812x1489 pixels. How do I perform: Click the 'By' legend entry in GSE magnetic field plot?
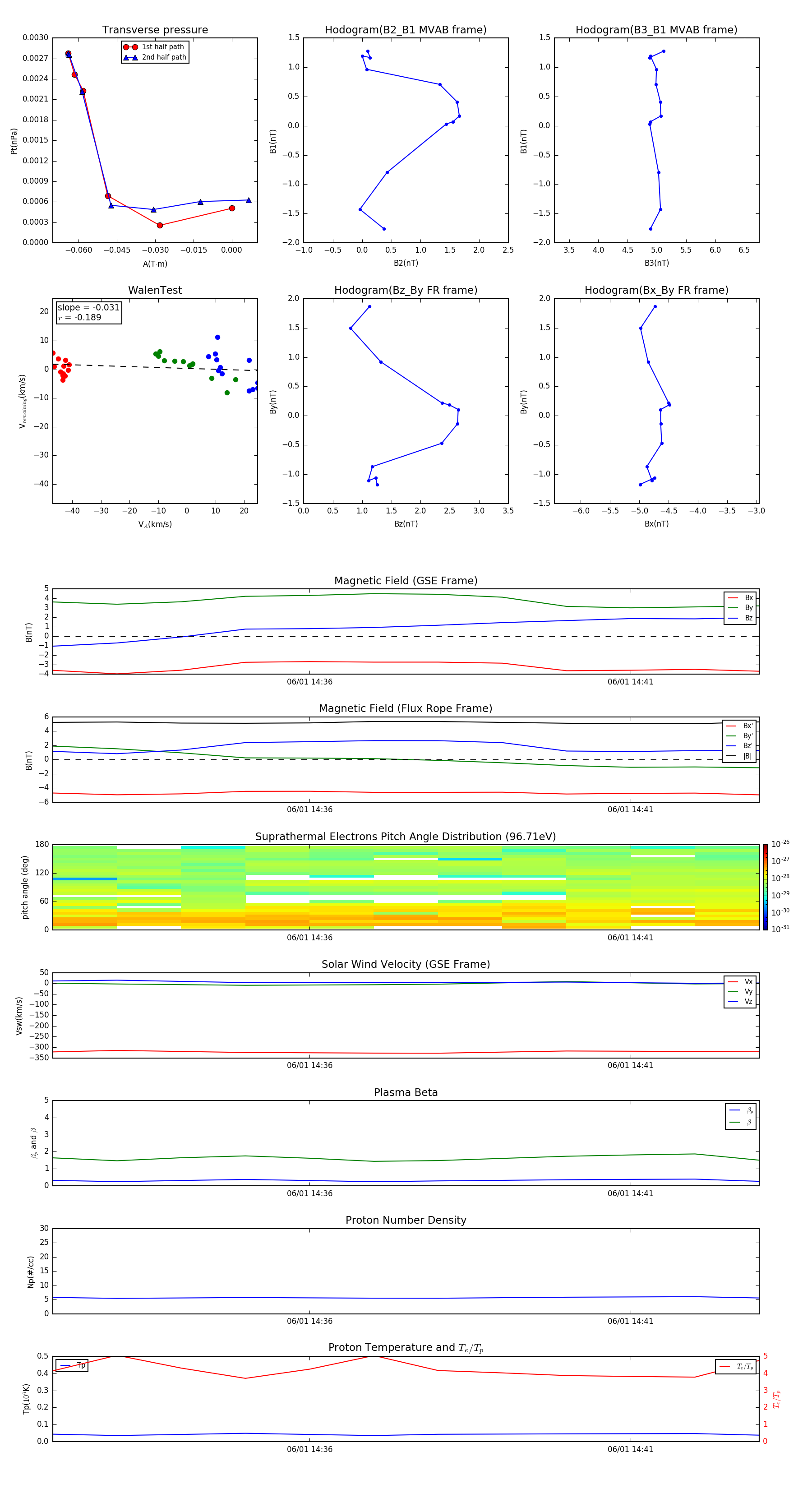(740, 608)
